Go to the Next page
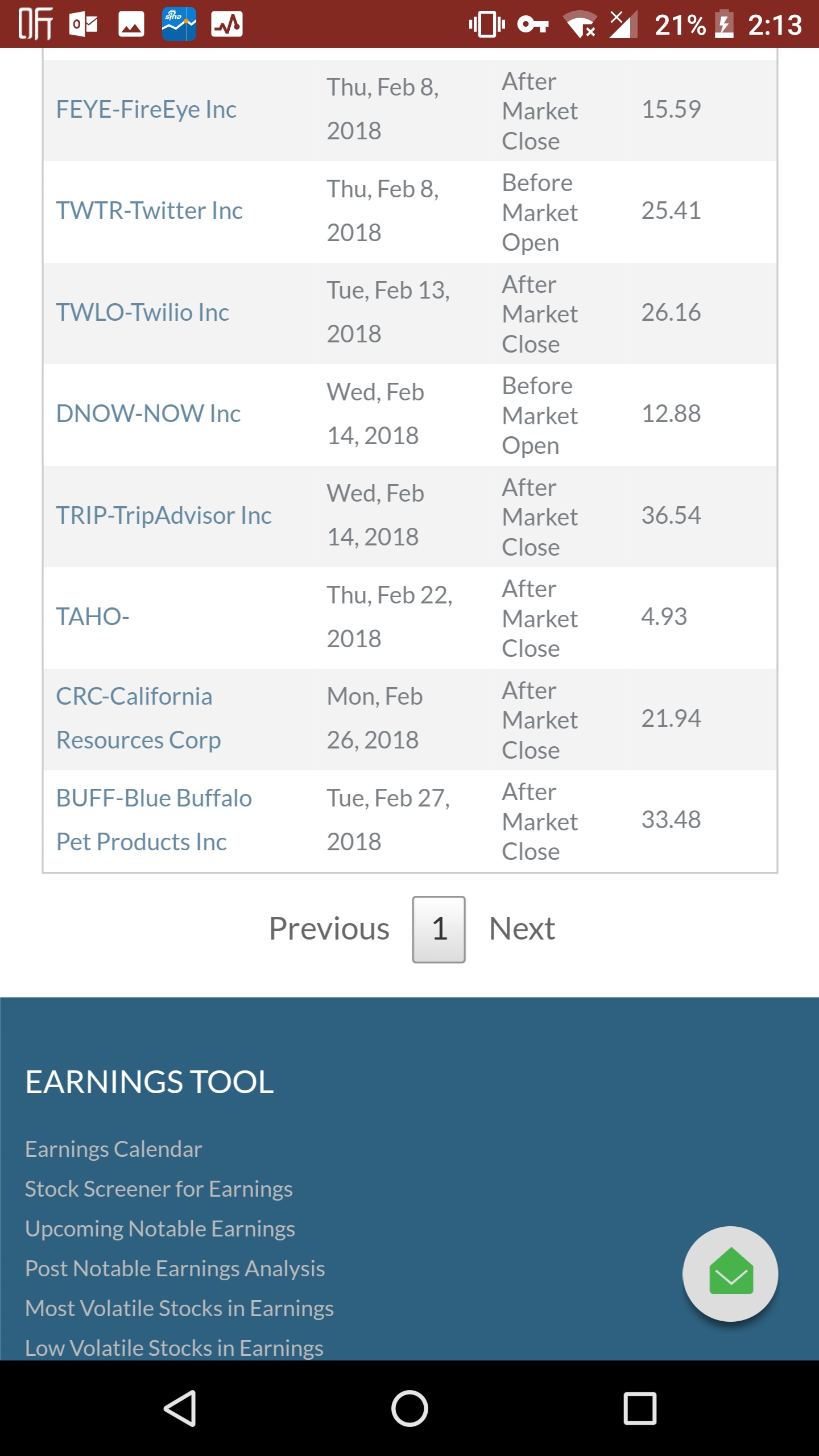The width and height of the screenshot is (819, 1456). (522, 929)
